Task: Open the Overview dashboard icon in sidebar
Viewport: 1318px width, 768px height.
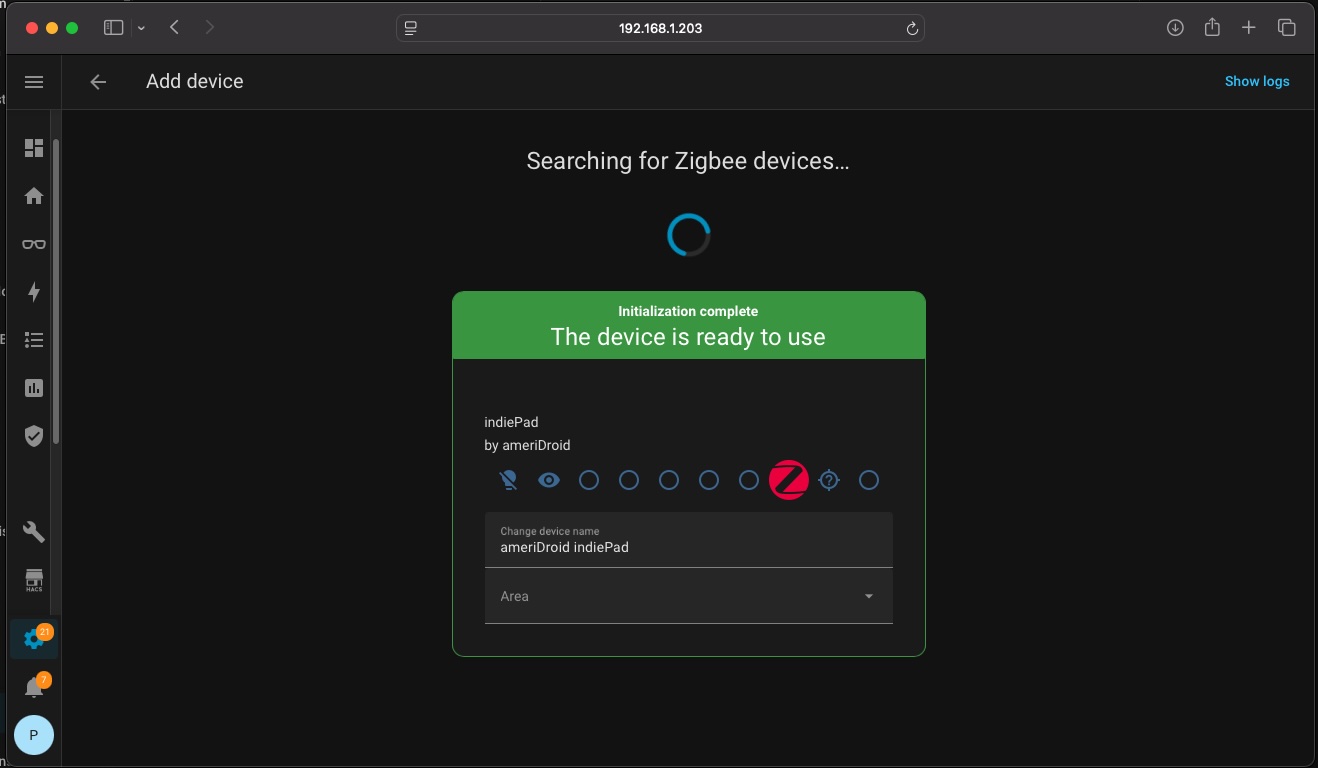Action: 34,148
